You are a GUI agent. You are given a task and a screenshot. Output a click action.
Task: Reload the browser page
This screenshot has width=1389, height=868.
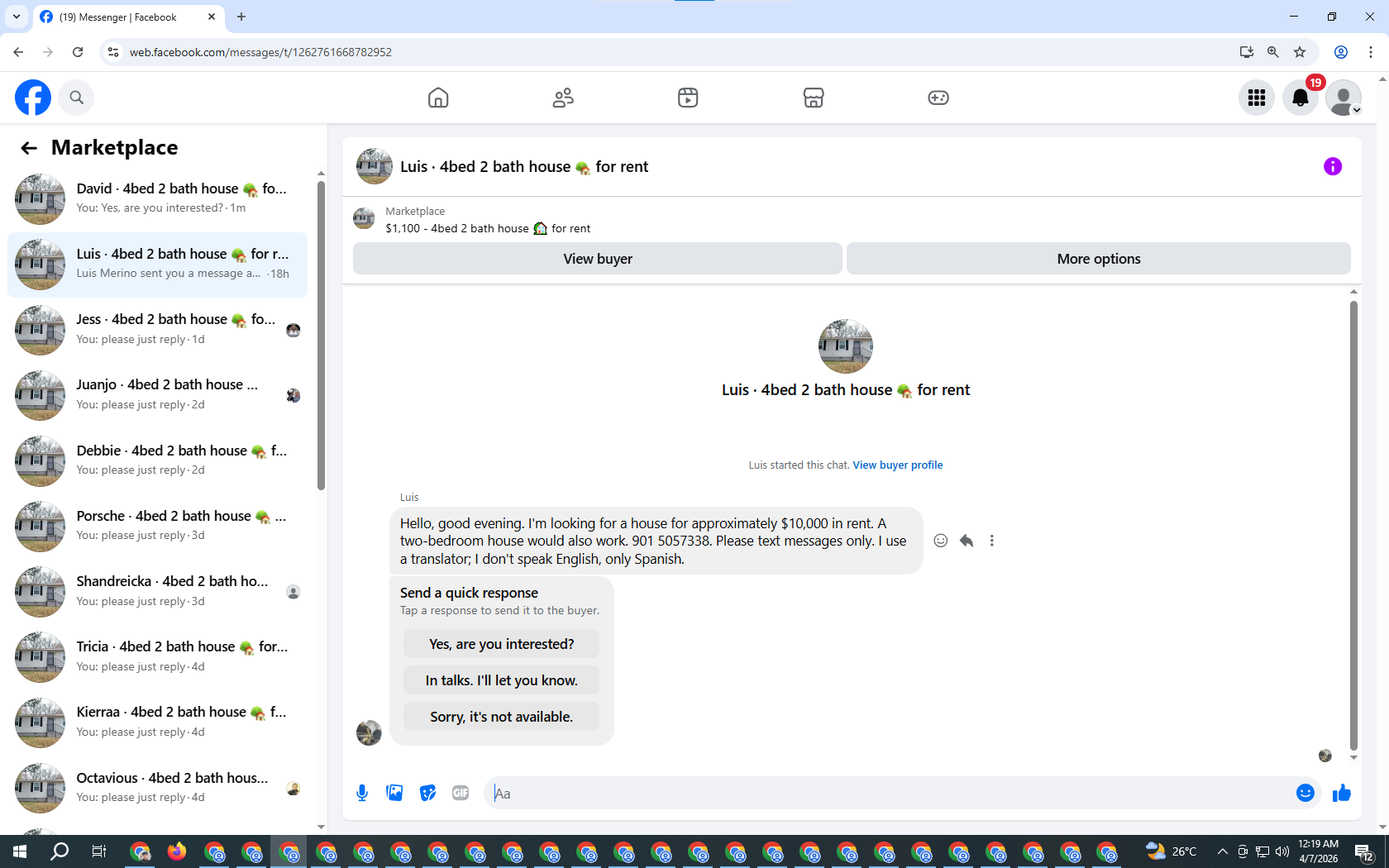point(78,52)
